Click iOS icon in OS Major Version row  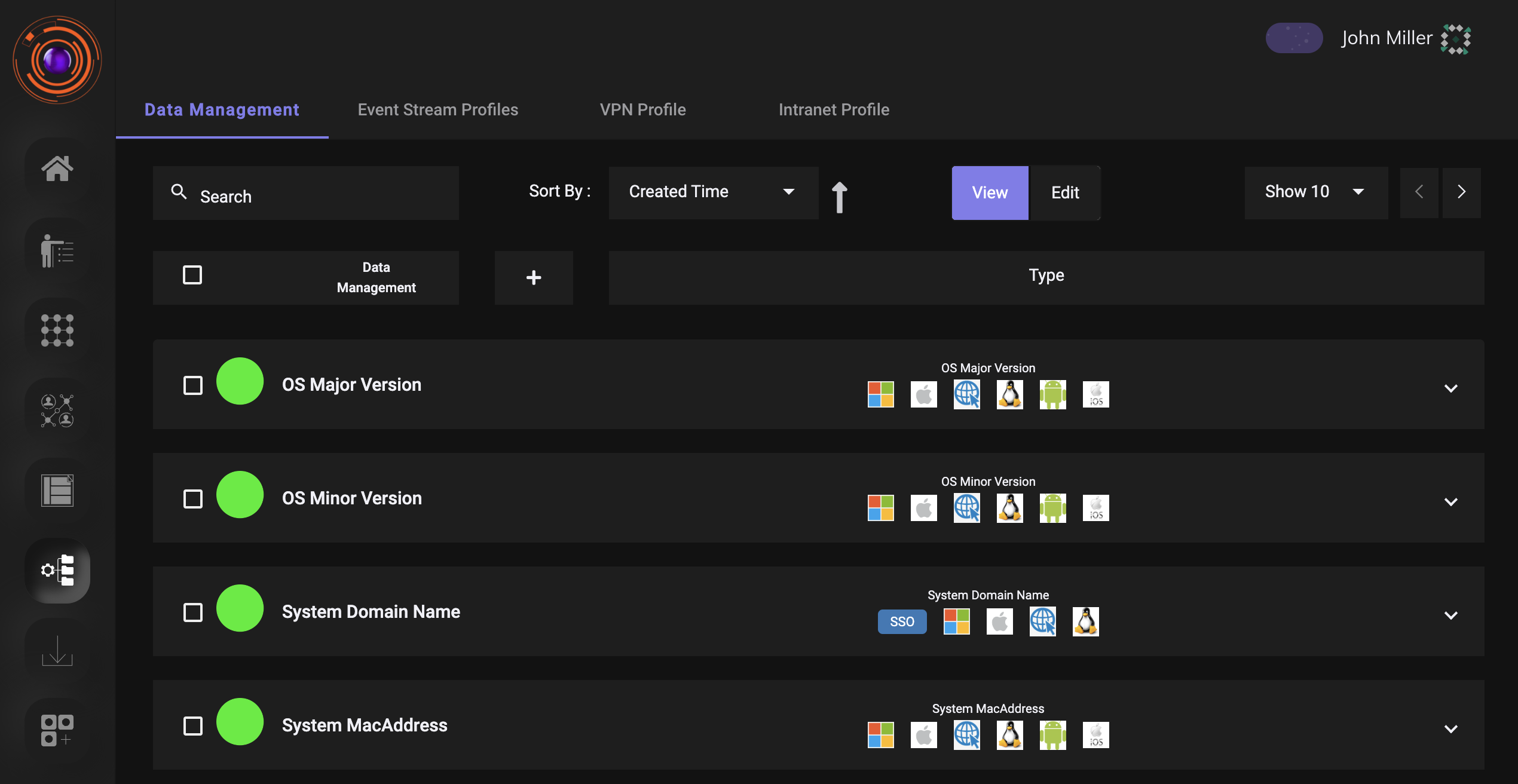[1096, 394]
